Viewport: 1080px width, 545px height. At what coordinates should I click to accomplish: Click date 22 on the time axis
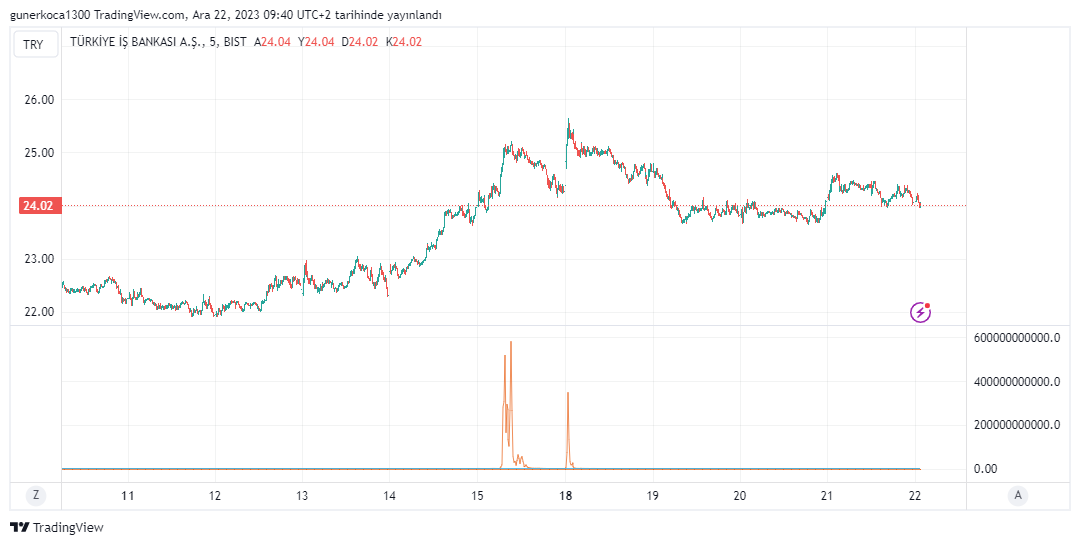tap(915, 496)
